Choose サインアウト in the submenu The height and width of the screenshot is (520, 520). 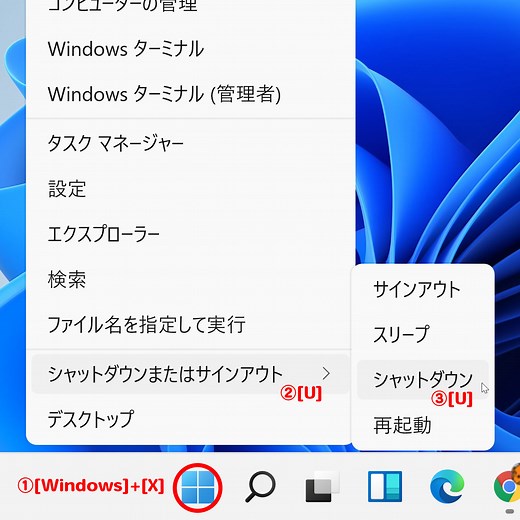point(423,289)
